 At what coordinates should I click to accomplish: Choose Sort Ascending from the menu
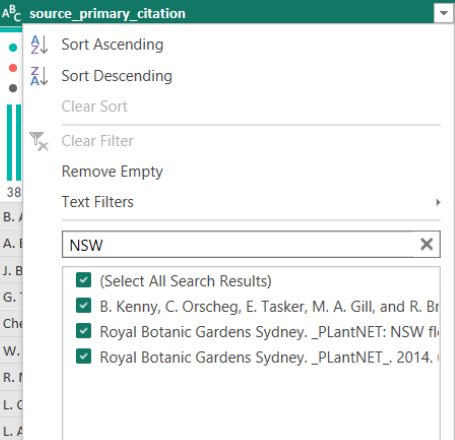tap(112, 45)
